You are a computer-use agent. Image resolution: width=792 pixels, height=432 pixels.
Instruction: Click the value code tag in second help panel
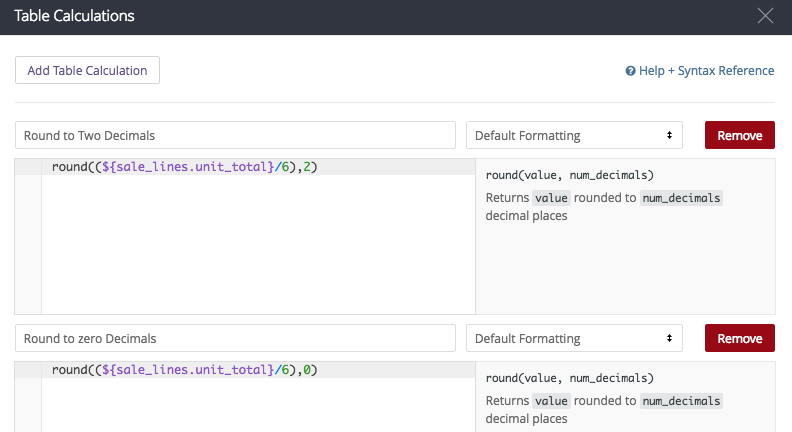(x=551, y=401)
